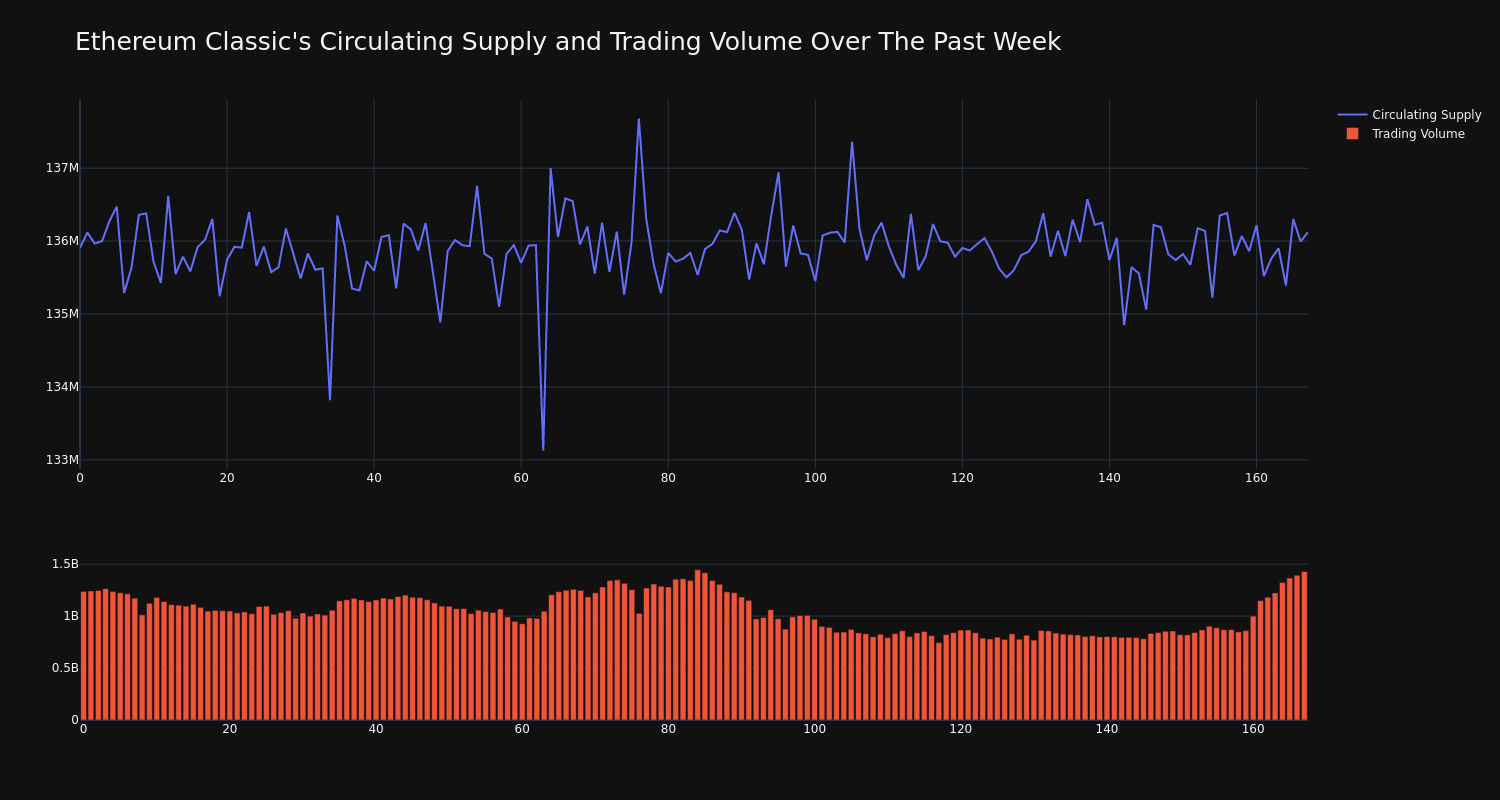Toggle the Circulating Supply legend entry
This screenshot has width=1500, height=800.
pos(1409,115)
